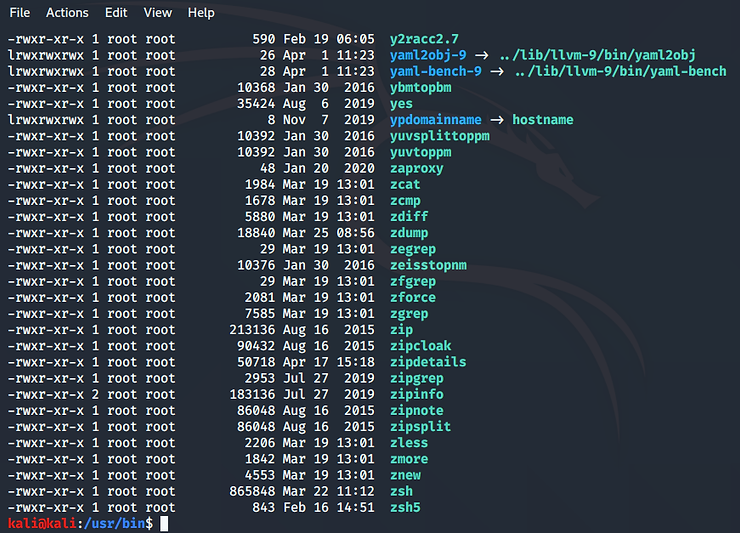Select the yes file name
The height and width of the screenshot is (533, 740).
[401, 104]
